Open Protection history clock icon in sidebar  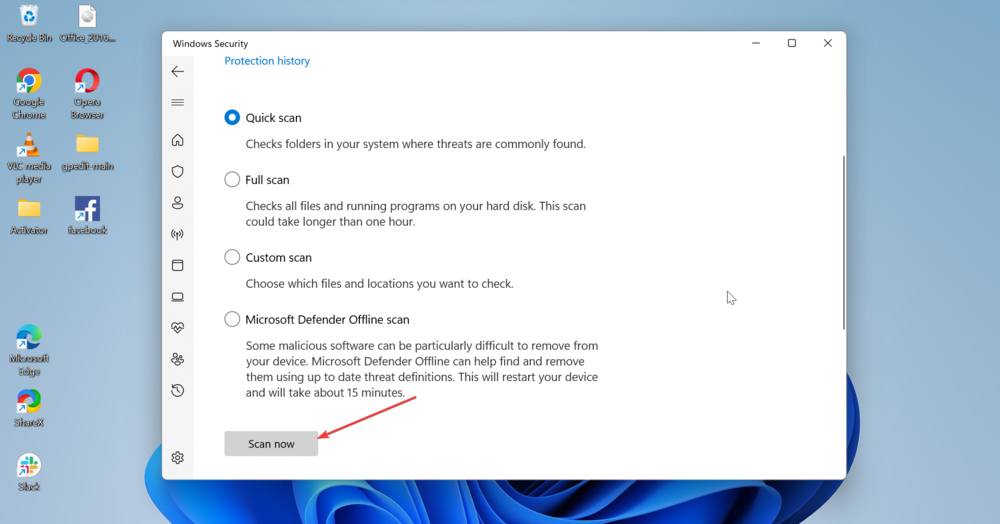point(178,390)
